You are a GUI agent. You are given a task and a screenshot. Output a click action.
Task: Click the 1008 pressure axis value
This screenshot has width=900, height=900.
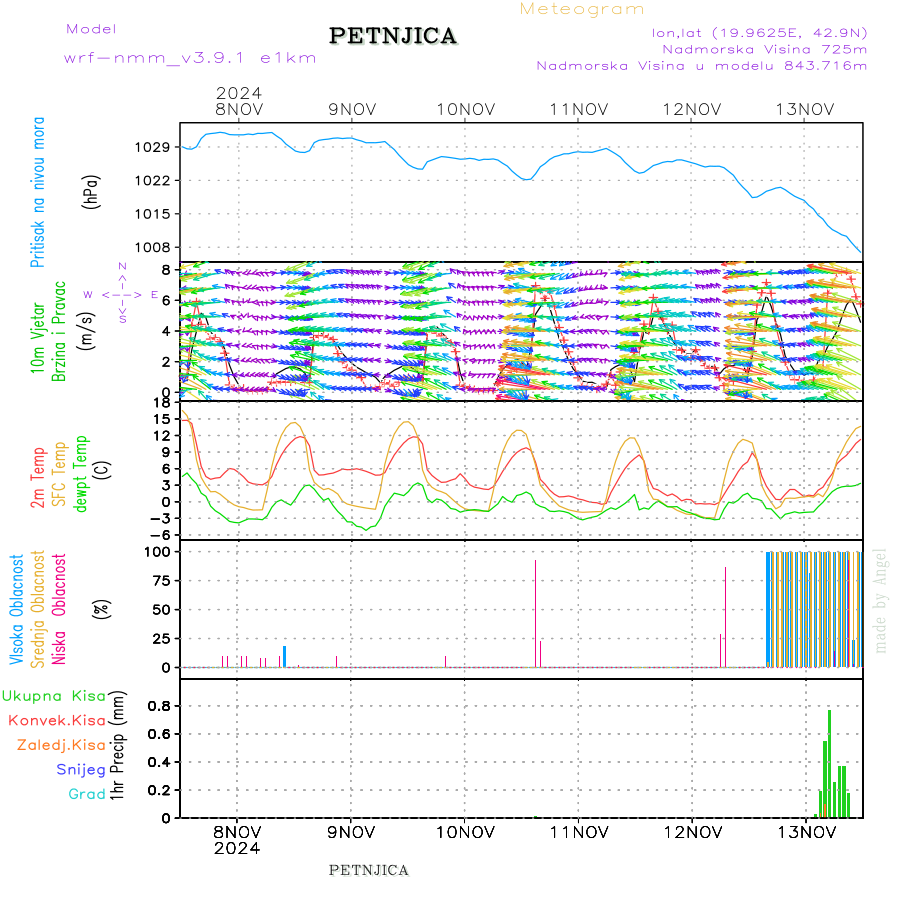(x=153, y=247)
